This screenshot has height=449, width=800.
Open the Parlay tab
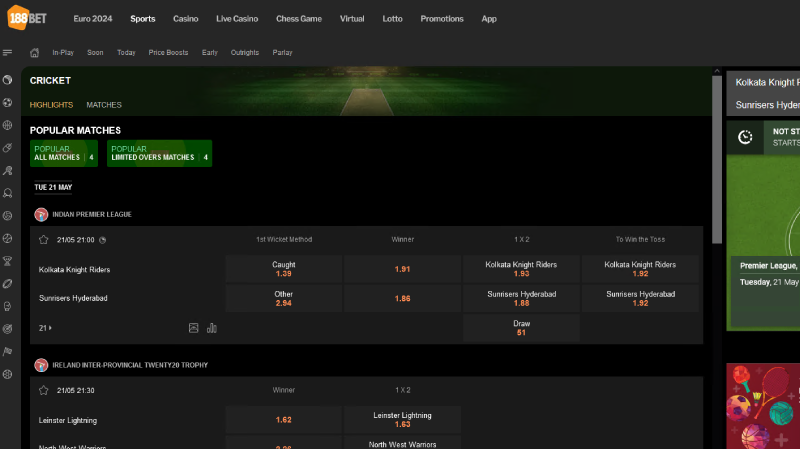tap(282, 53)
